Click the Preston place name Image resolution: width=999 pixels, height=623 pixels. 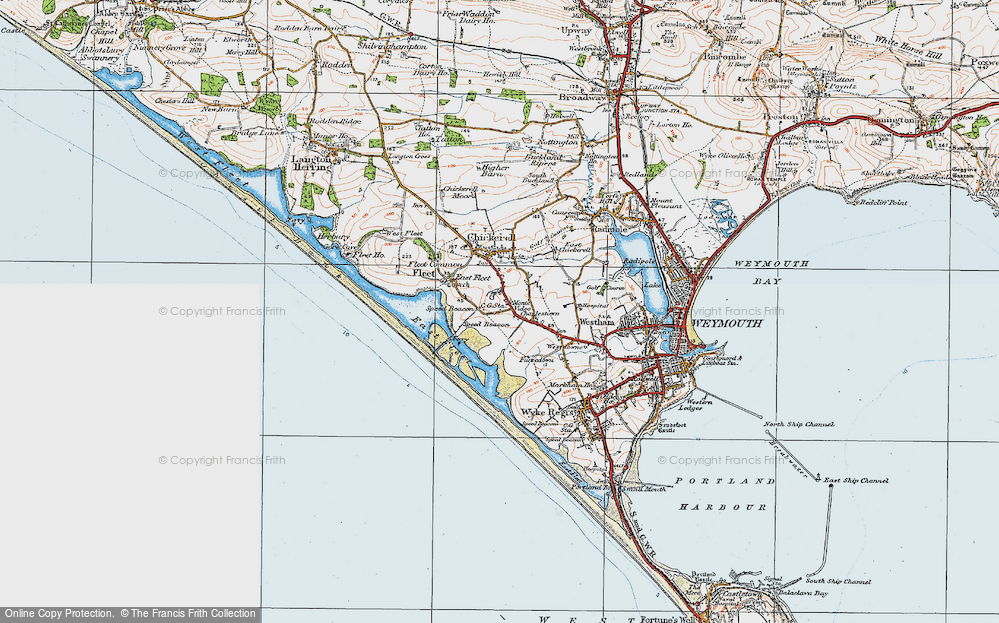pyautogui.click(x=780, y=117)
